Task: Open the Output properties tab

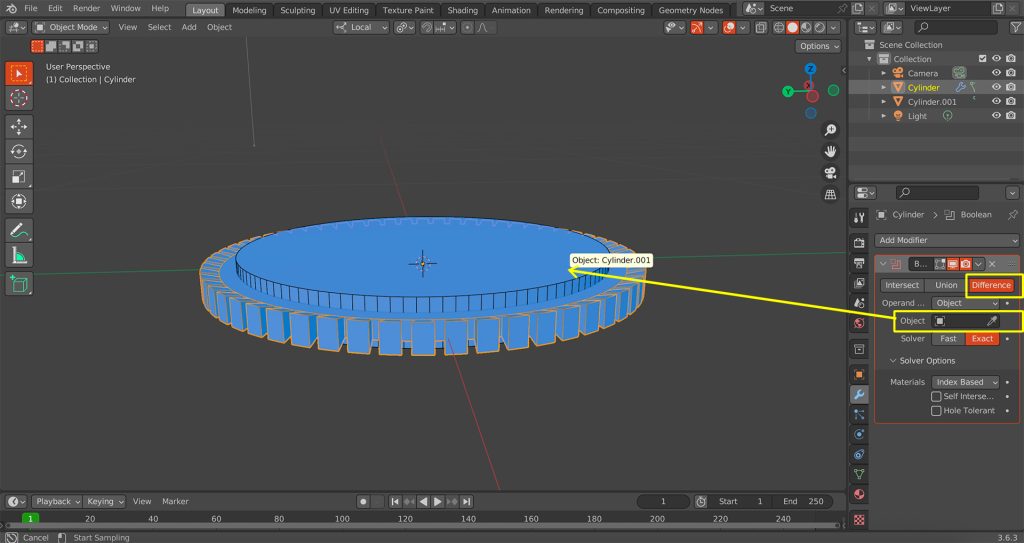Action: (859, 263)
